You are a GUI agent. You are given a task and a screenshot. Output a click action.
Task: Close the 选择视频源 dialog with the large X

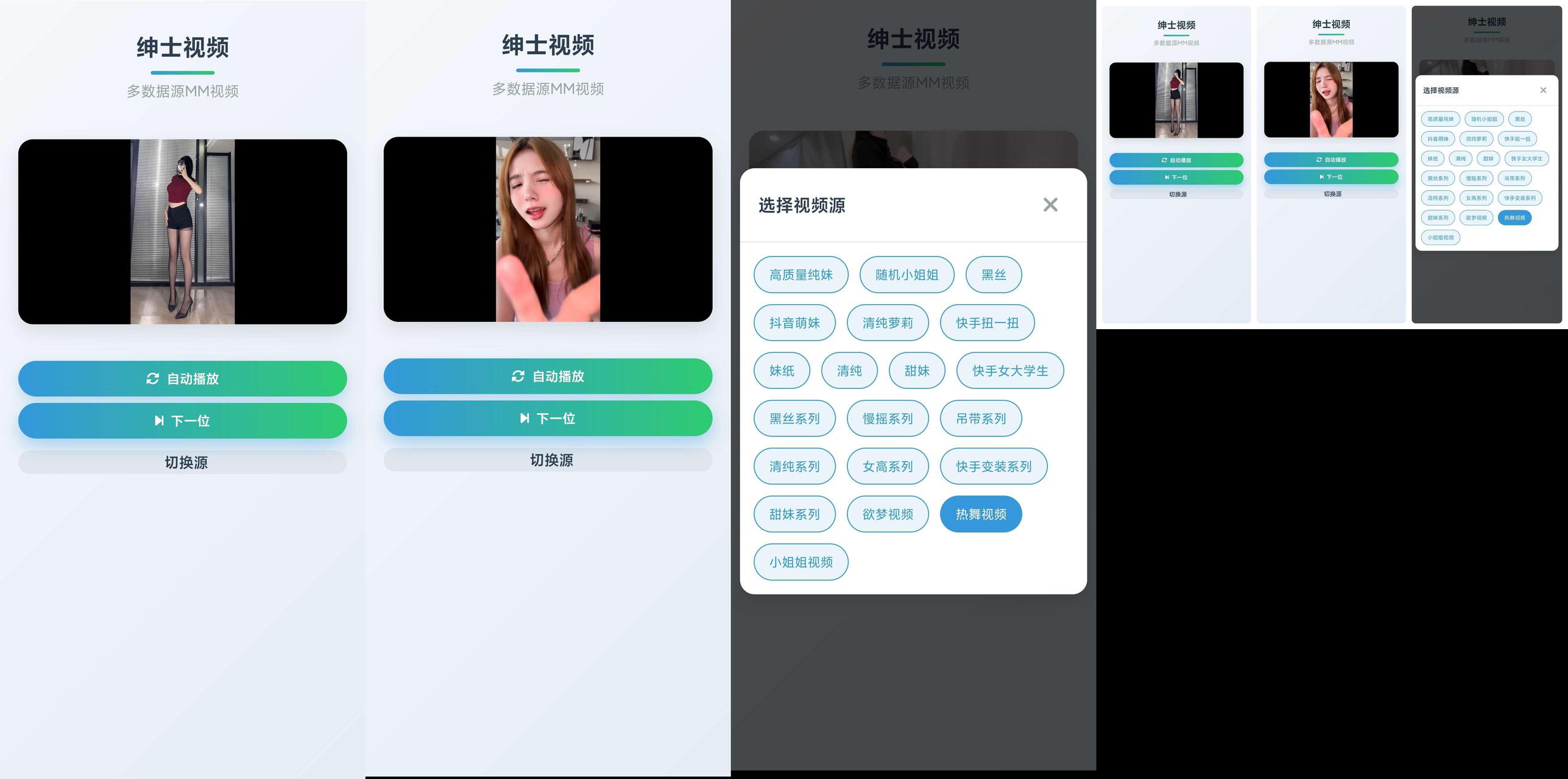1050,205
